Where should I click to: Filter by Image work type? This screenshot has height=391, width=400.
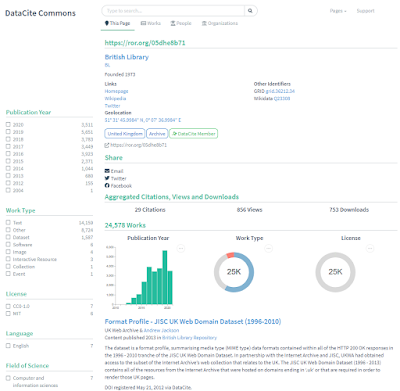[8, 252]
